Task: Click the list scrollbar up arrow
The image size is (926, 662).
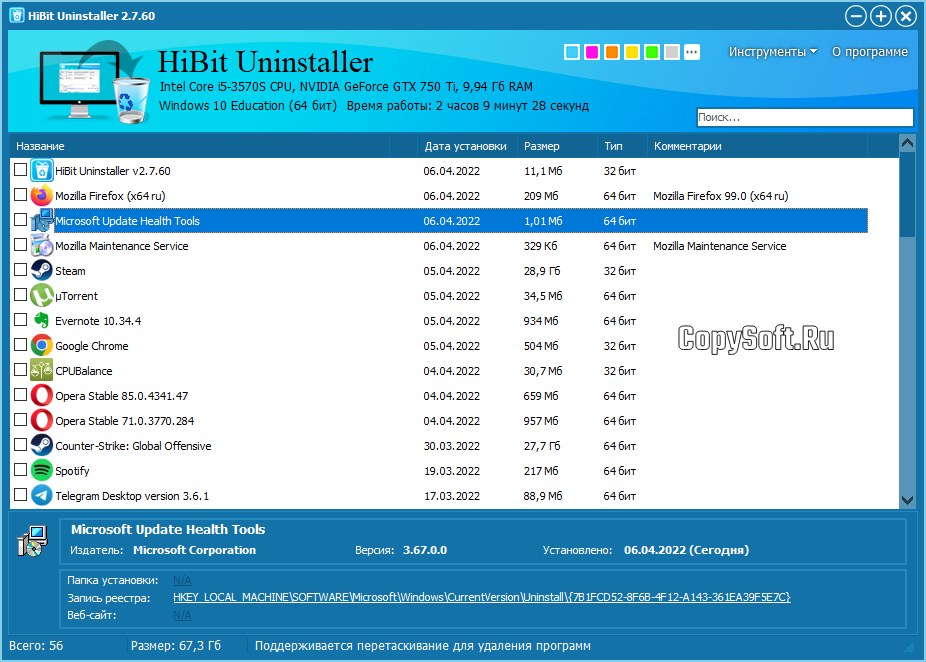Action: [907, 143]
